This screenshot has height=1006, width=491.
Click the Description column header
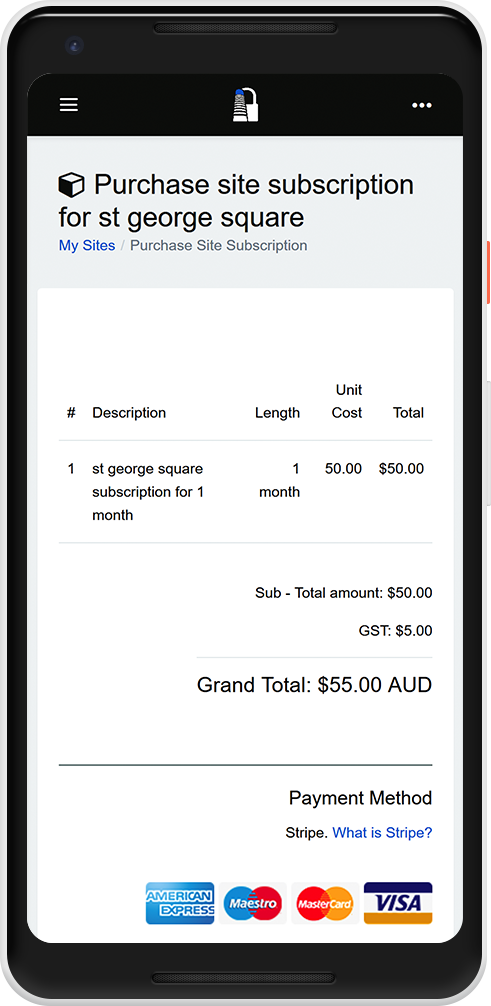[129, 413]
